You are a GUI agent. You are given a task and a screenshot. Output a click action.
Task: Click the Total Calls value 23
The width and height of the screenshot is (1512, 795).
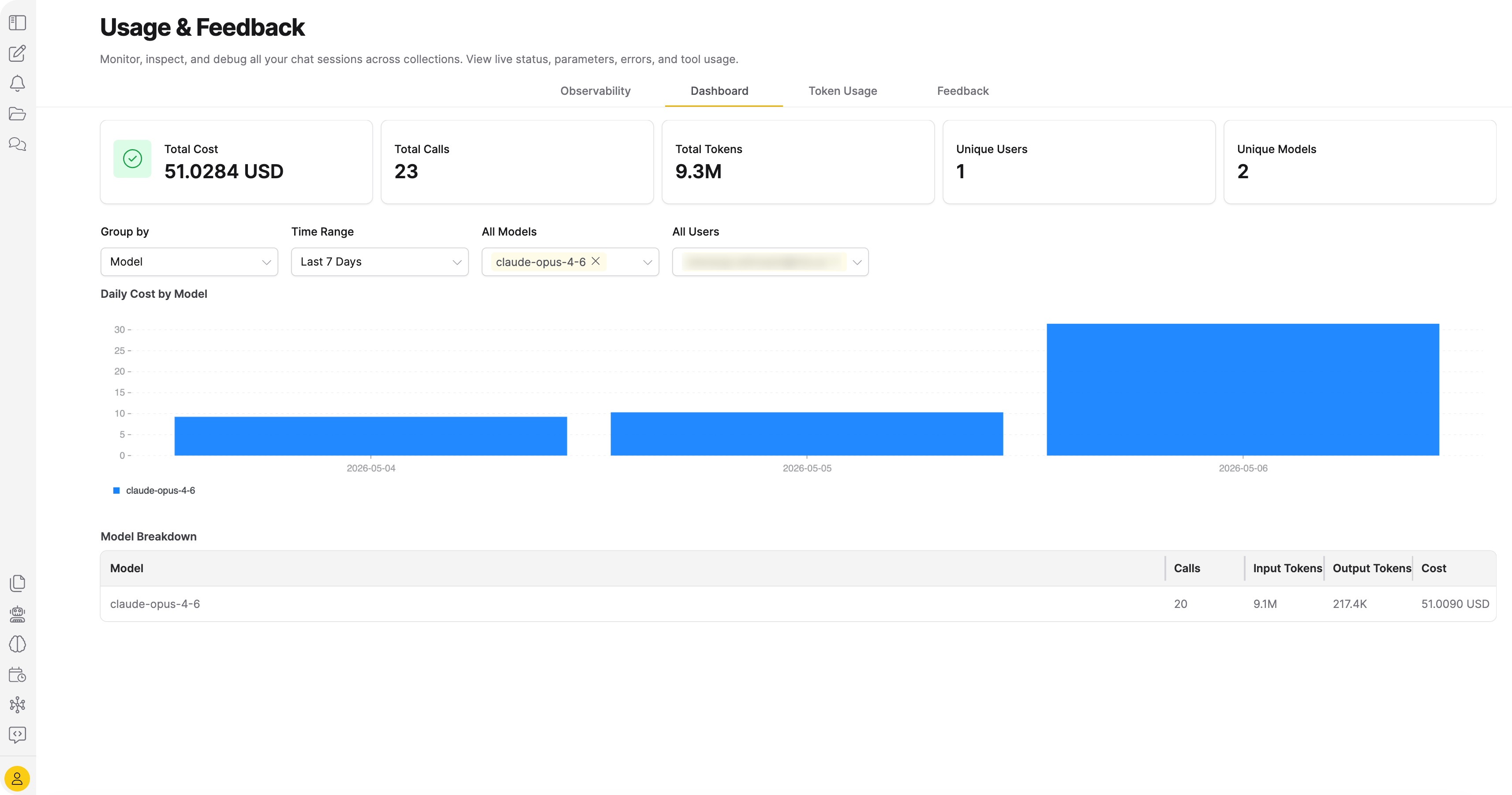[x=406, y=172]
